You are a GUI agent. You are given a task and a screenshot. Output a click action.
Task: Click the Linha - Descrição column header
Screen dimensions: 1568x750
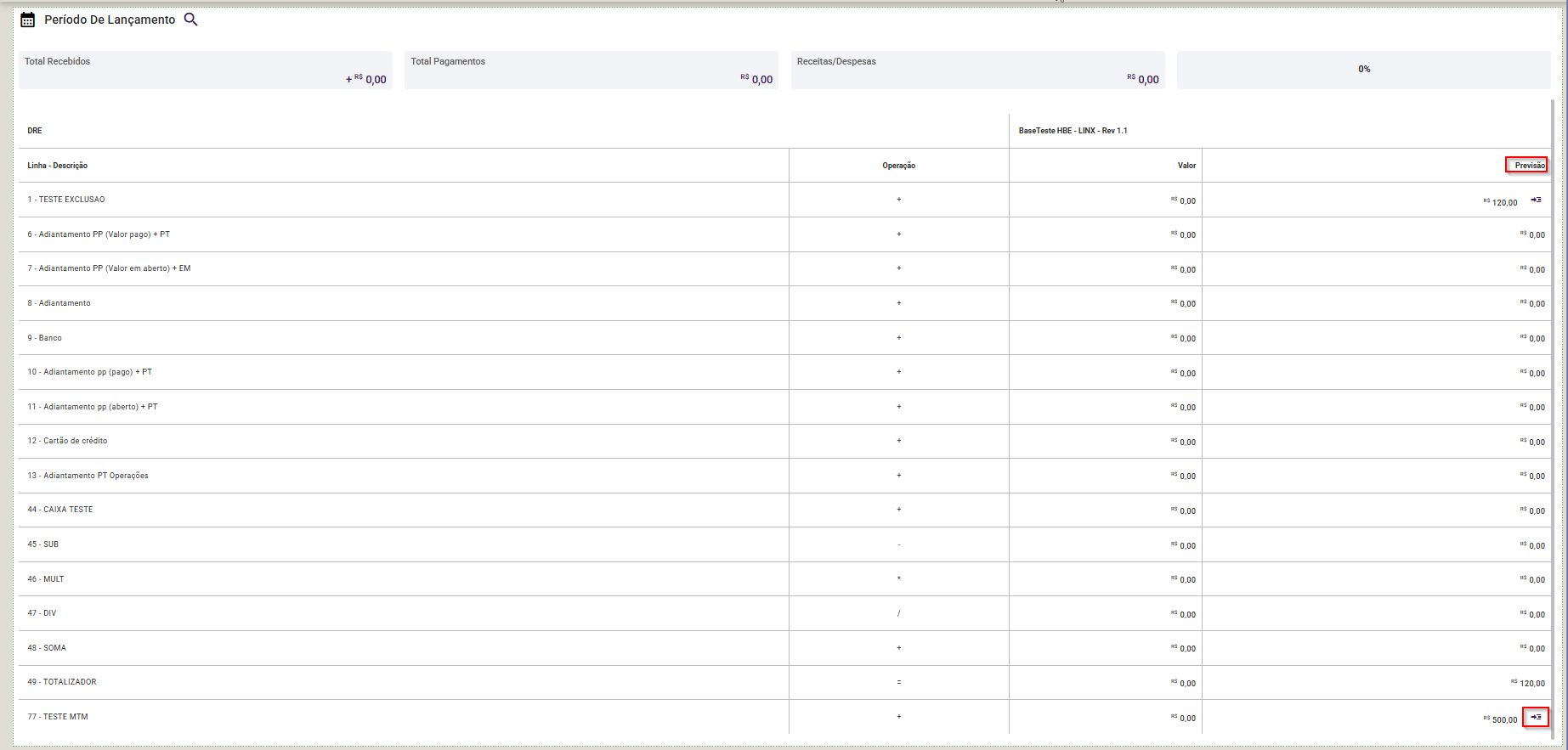click(57, 166)
